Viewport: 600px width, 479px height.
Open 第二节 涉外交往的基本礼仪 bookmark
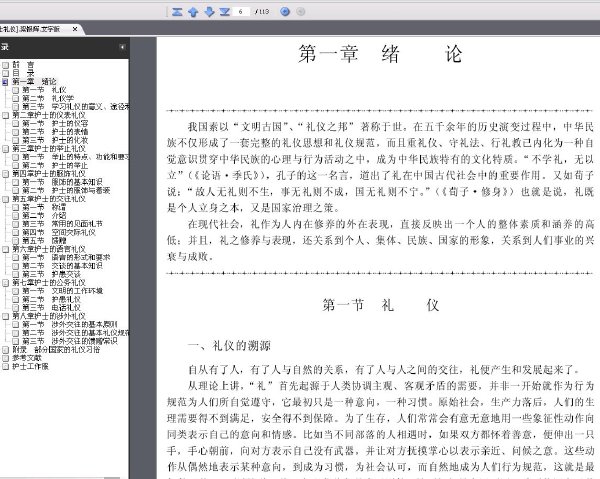pyautogui.click(x=75, y=333)
